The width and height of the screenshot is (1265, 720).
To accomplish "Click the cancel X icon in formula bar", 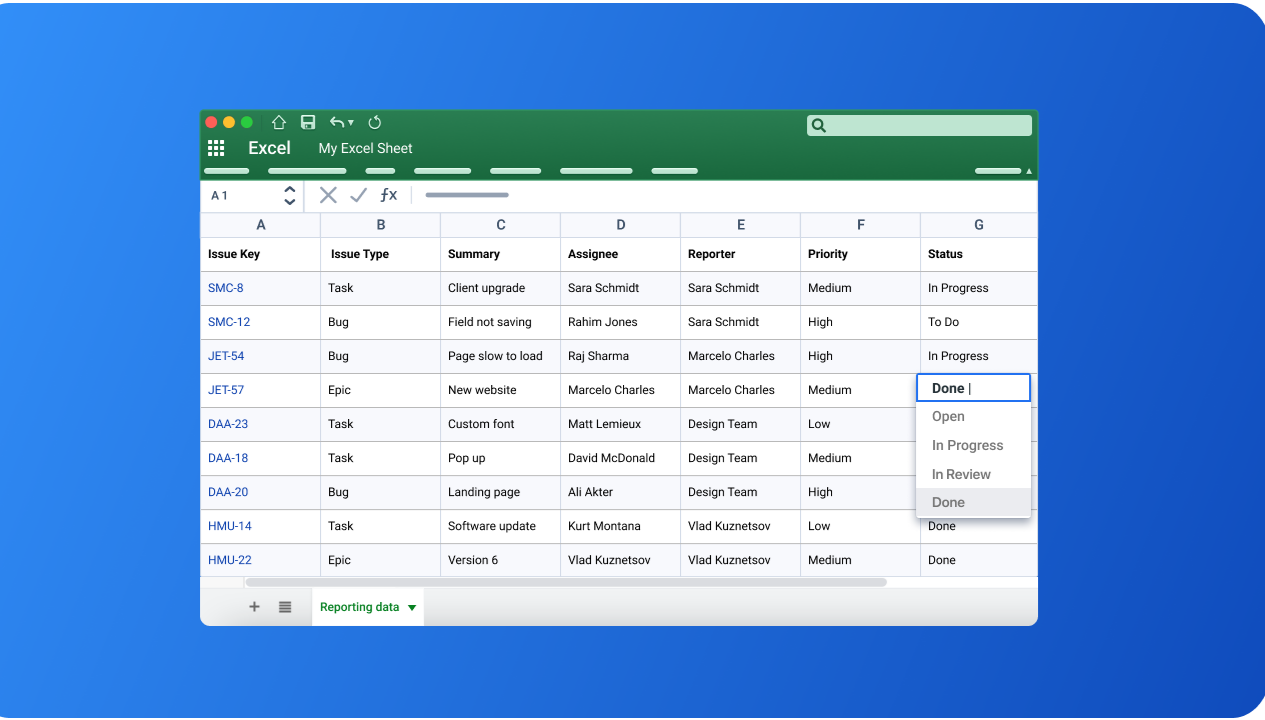I will pyautogui.click(x=328, y=195).
